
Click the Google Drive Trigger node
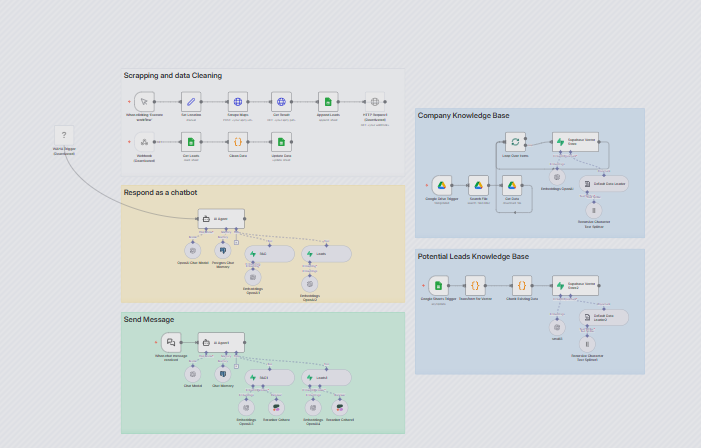[441, 185]
